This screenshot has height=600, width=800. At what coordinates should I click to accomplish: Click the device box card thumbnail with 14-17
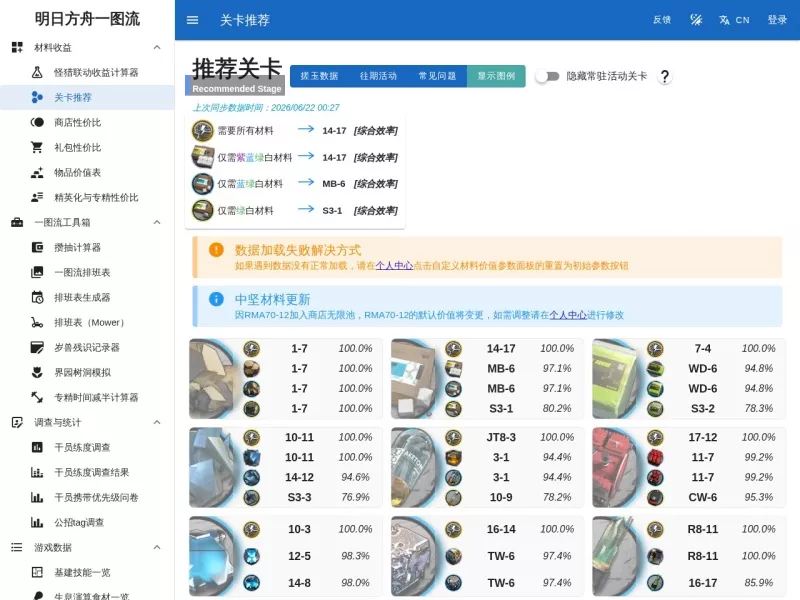click(416, 379)
